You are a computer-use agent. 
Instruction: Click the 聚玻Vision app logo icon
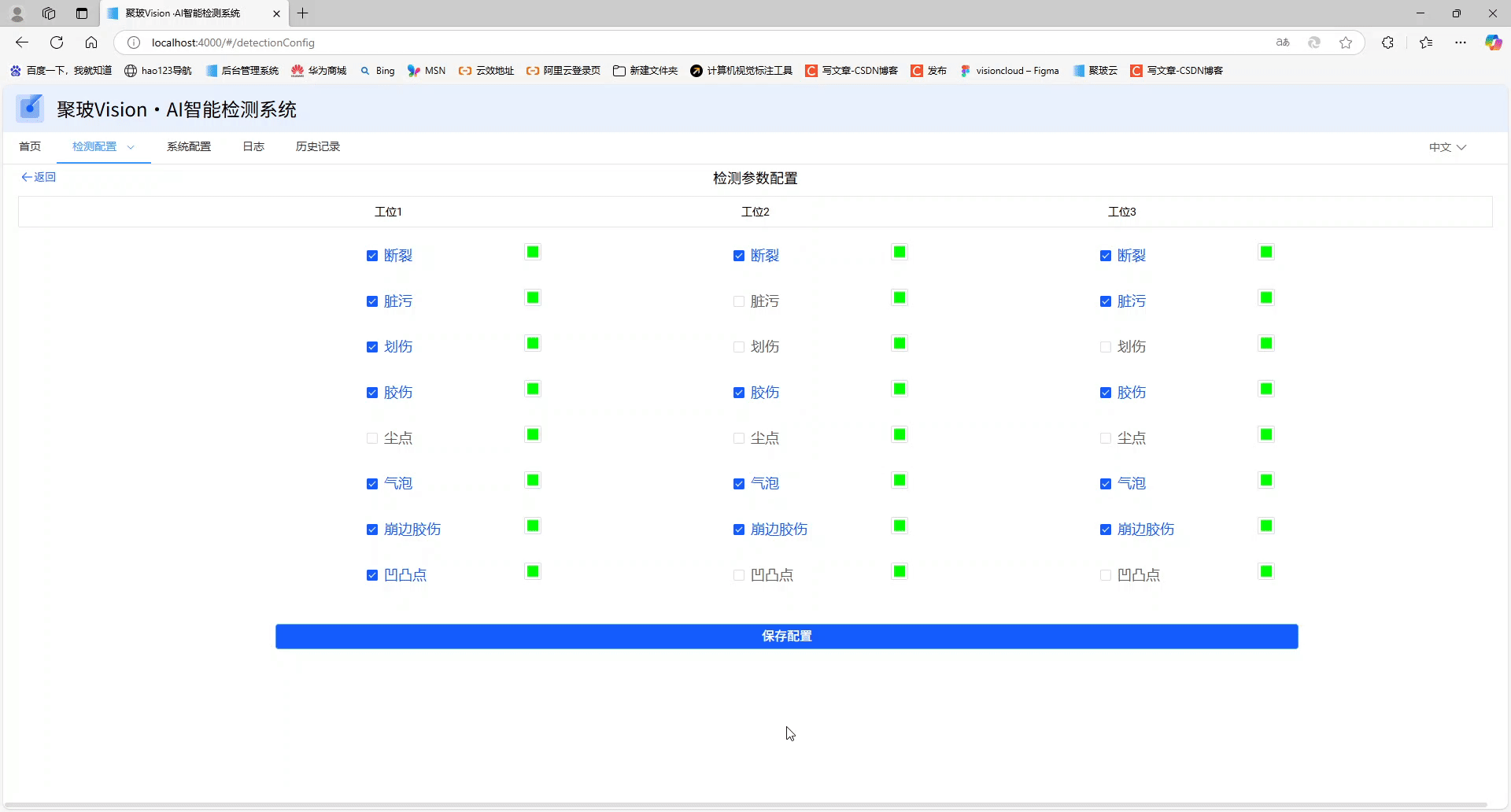(x=29, y=108)
